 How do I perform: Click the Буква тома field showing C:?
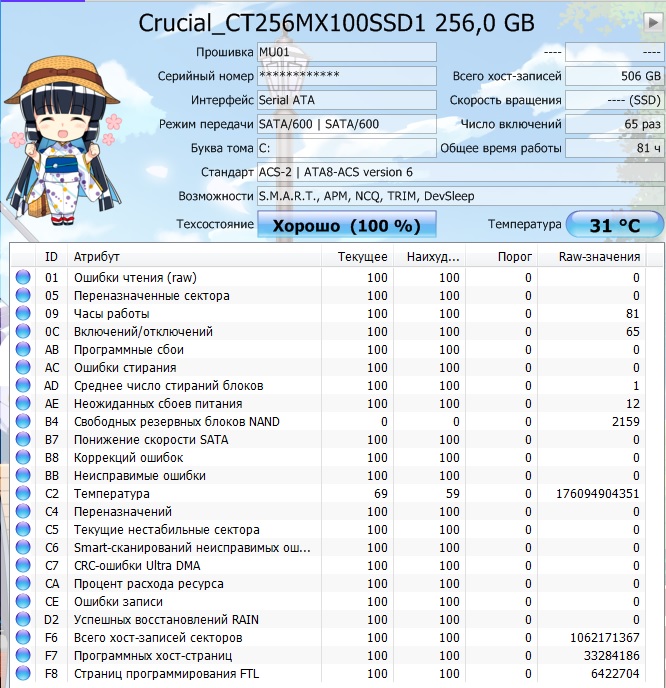click(347, 148)
